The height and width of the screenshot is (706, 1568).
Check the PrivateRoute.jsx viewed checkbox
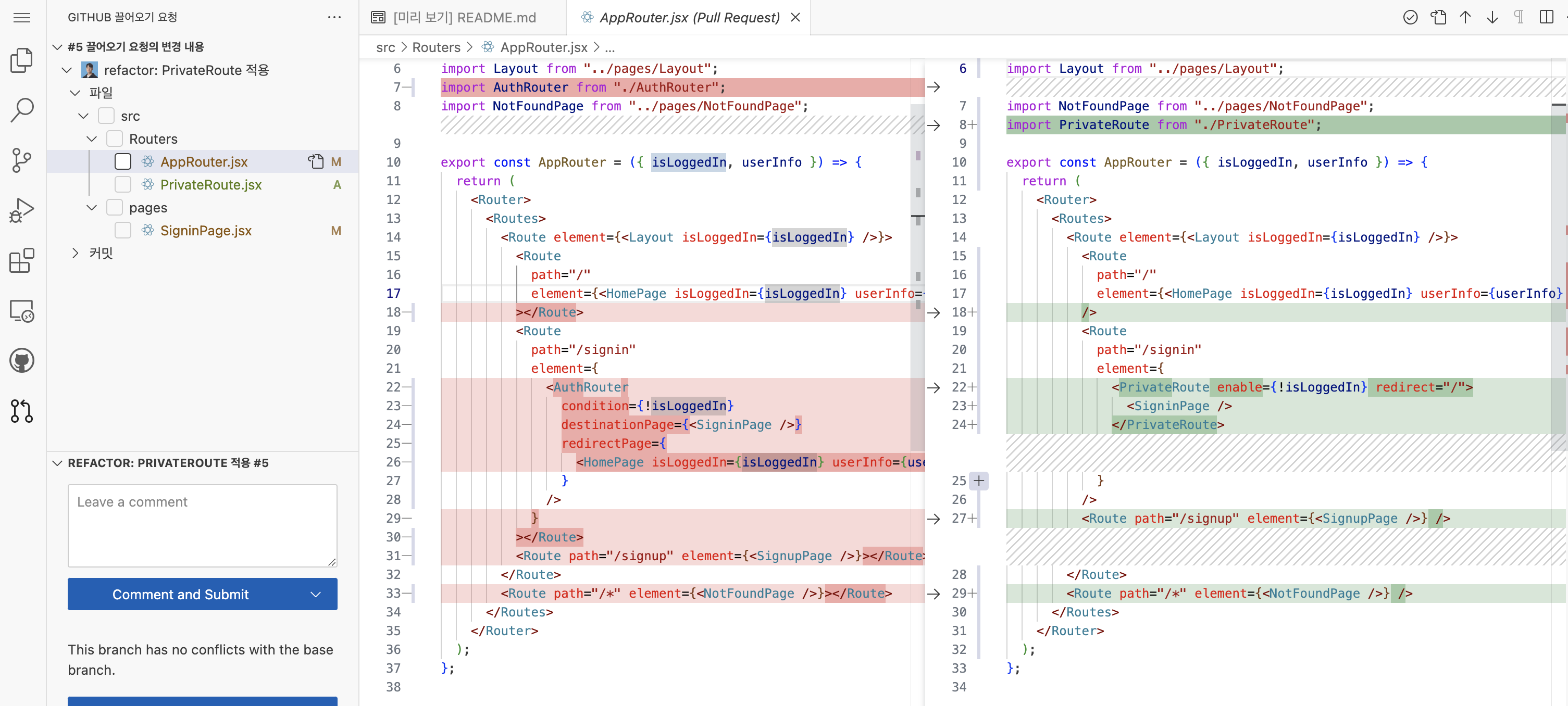tap(123, 184)
